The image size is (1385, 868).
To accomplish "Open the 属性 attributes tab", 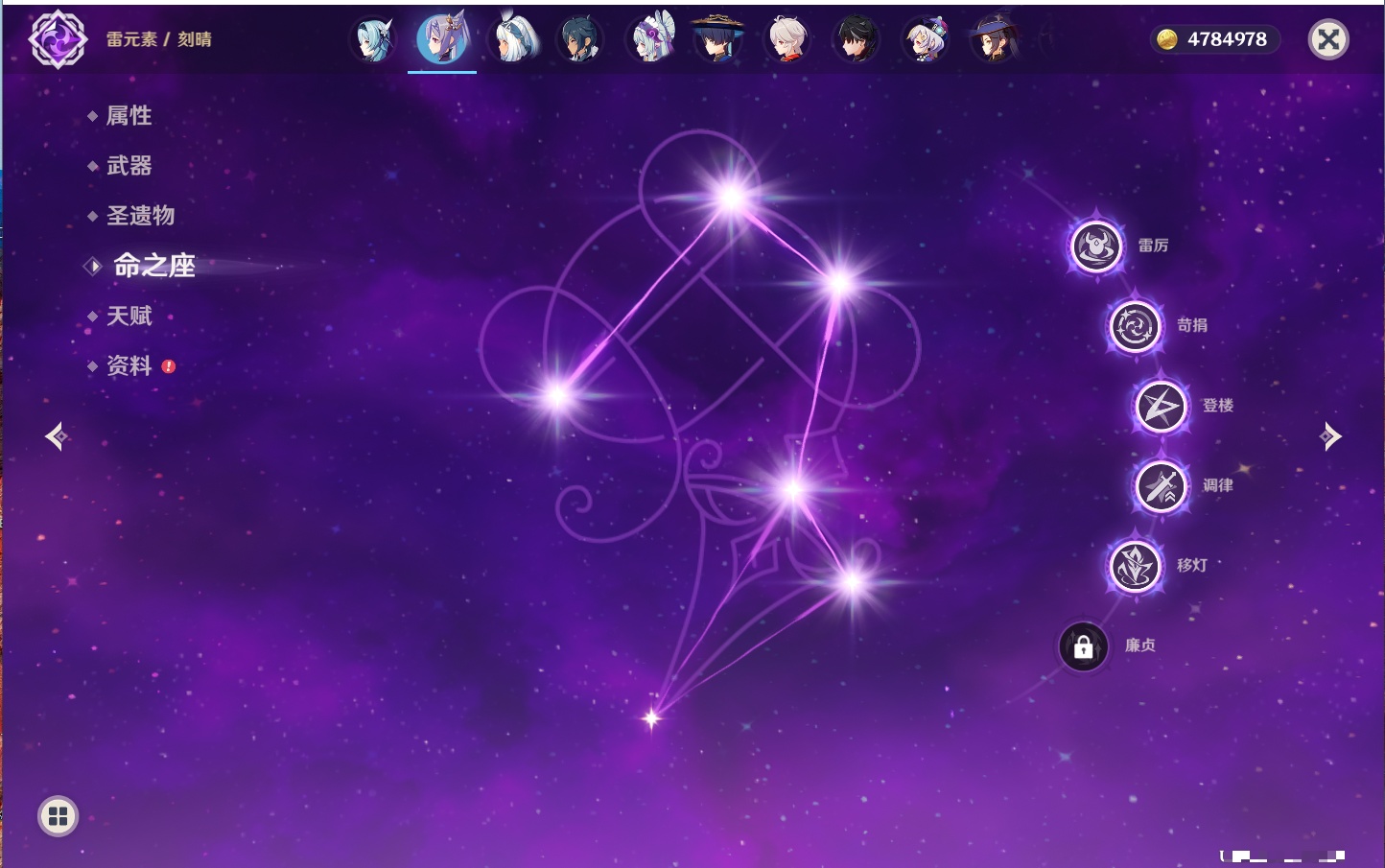I will [129, 116].
